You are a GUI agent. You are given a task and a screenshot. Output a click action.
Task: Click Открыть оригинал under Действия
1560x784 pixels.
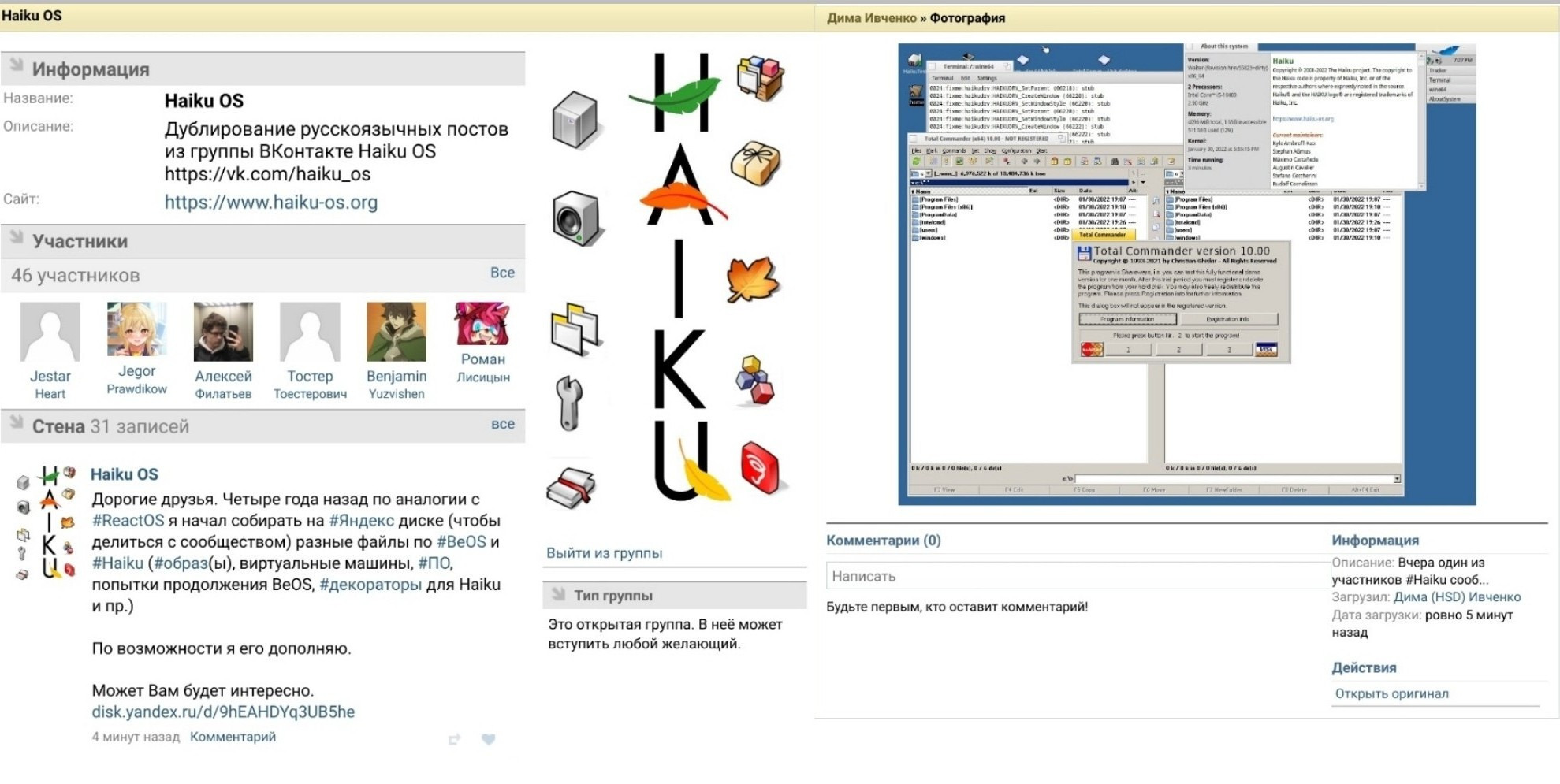tap(1392, 694)
